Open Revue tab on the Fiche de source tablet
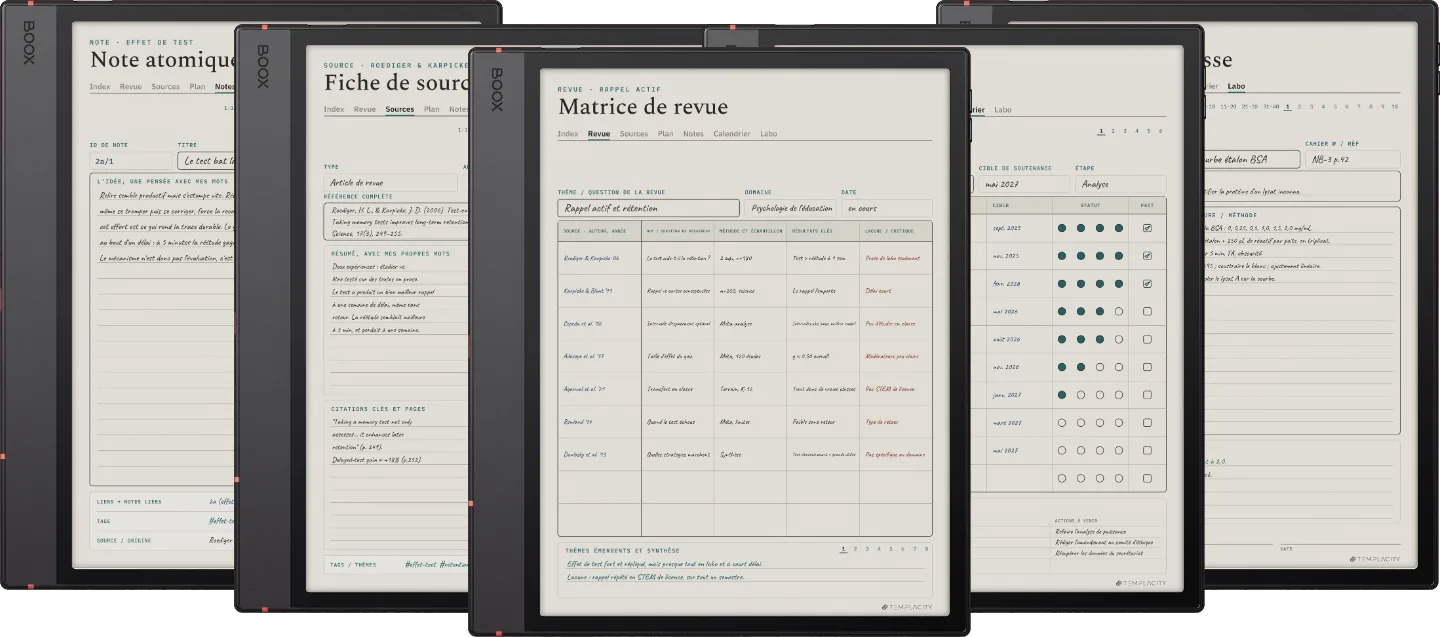Image resolution: width=1440 pixels, height=637 pixels. pyautogui.click(x=365, y=110)
